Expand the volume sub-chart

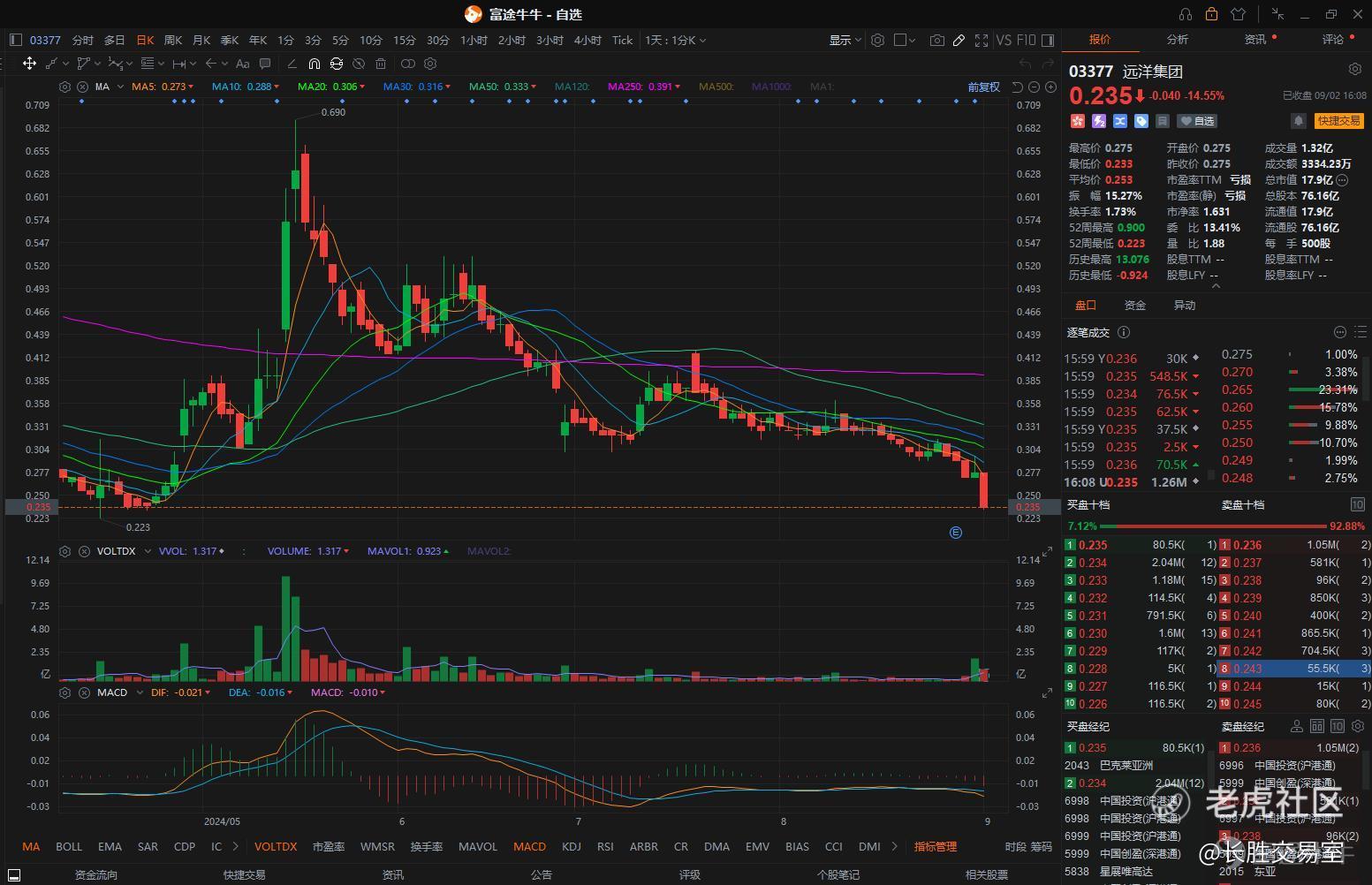1047,552
